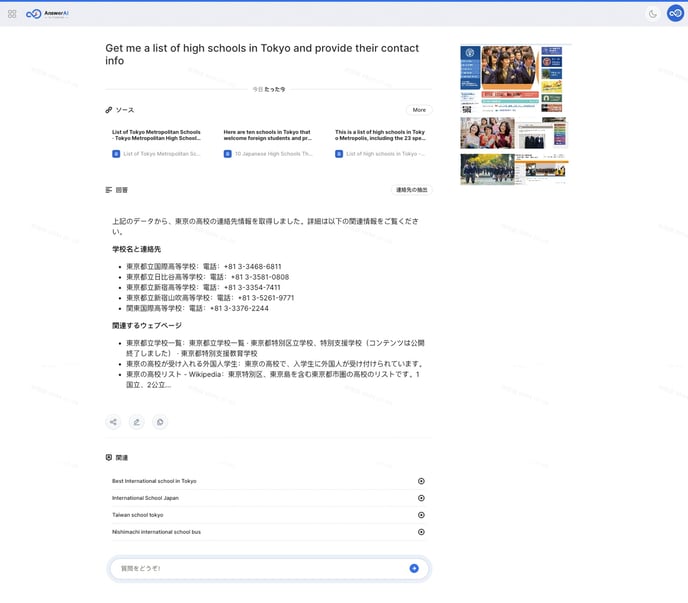Viewport: 688px width, 603px height.
Task: Click the related section icon
Action: click(109, 457)
